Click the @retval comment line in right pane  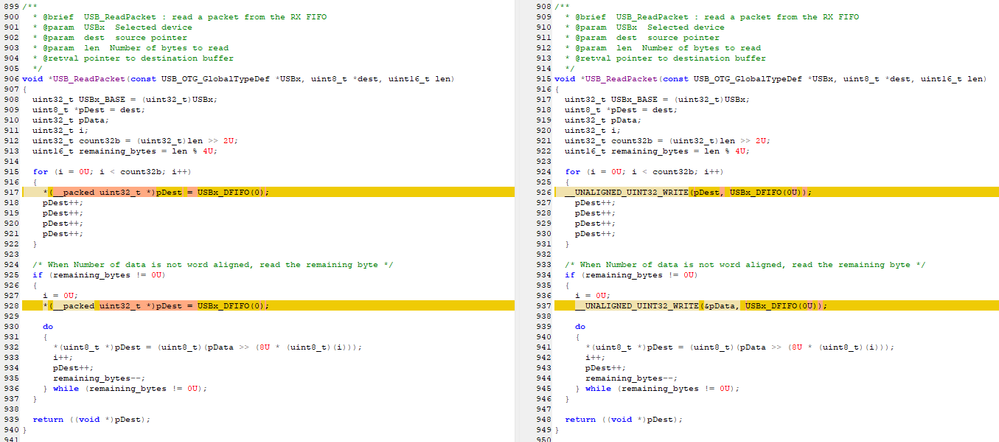click(x=665, y=58)
